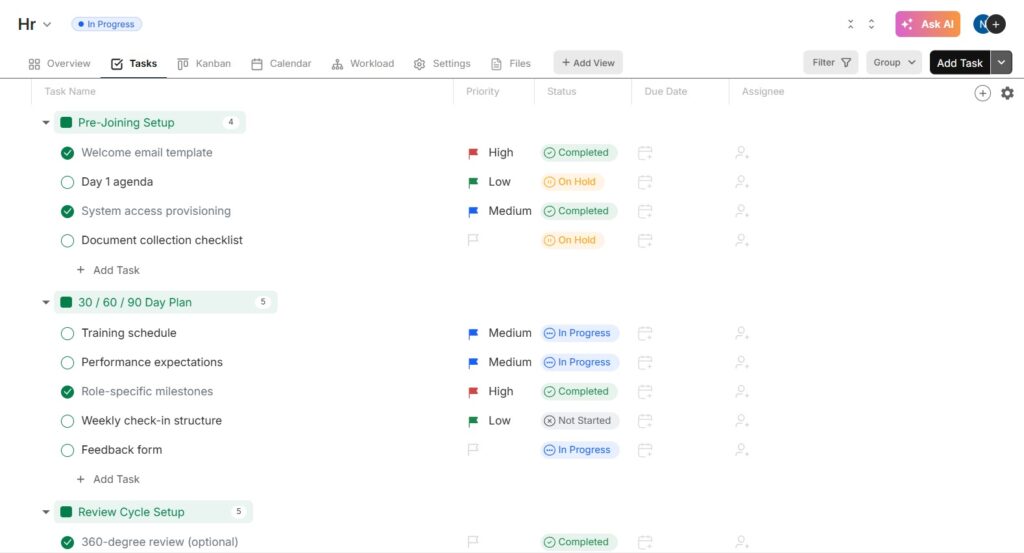Viewport: 1024px width, 553px height.
Task: Click the add column plus icon
Action: (x=982, y=93)
